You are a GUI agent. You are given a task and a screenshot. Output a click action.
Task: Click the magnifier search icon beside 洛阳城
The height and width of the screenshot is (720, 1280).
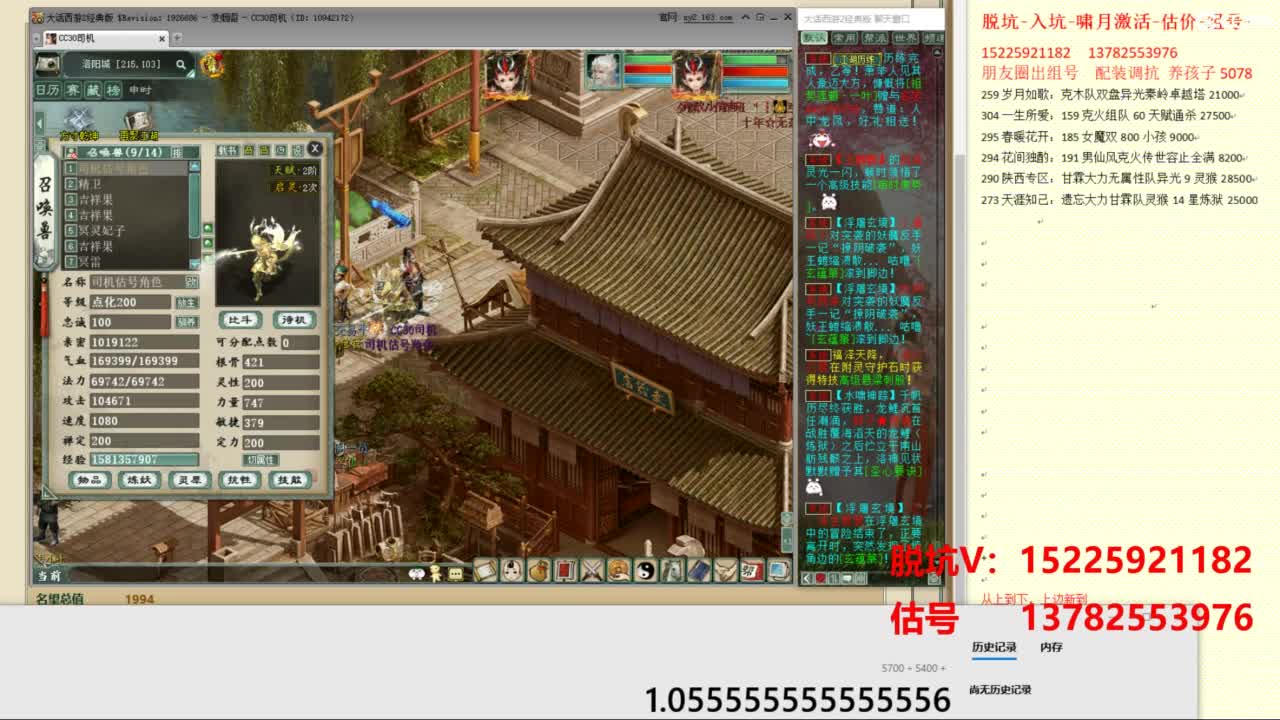tap(181, 65)
